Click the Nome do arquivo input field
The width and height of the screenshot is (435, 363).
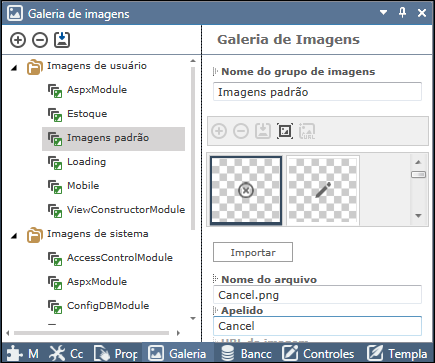317,295
